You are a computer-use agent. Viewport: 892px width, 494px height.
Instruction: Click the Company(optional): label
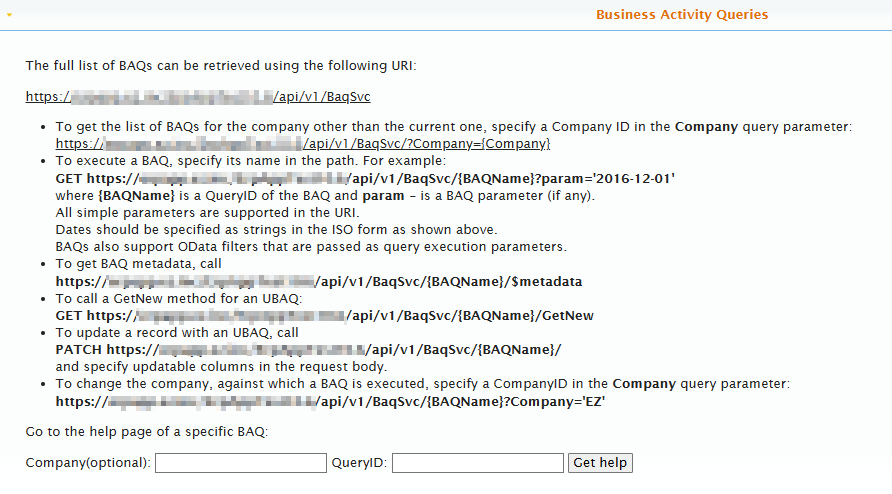coord(88,463)
